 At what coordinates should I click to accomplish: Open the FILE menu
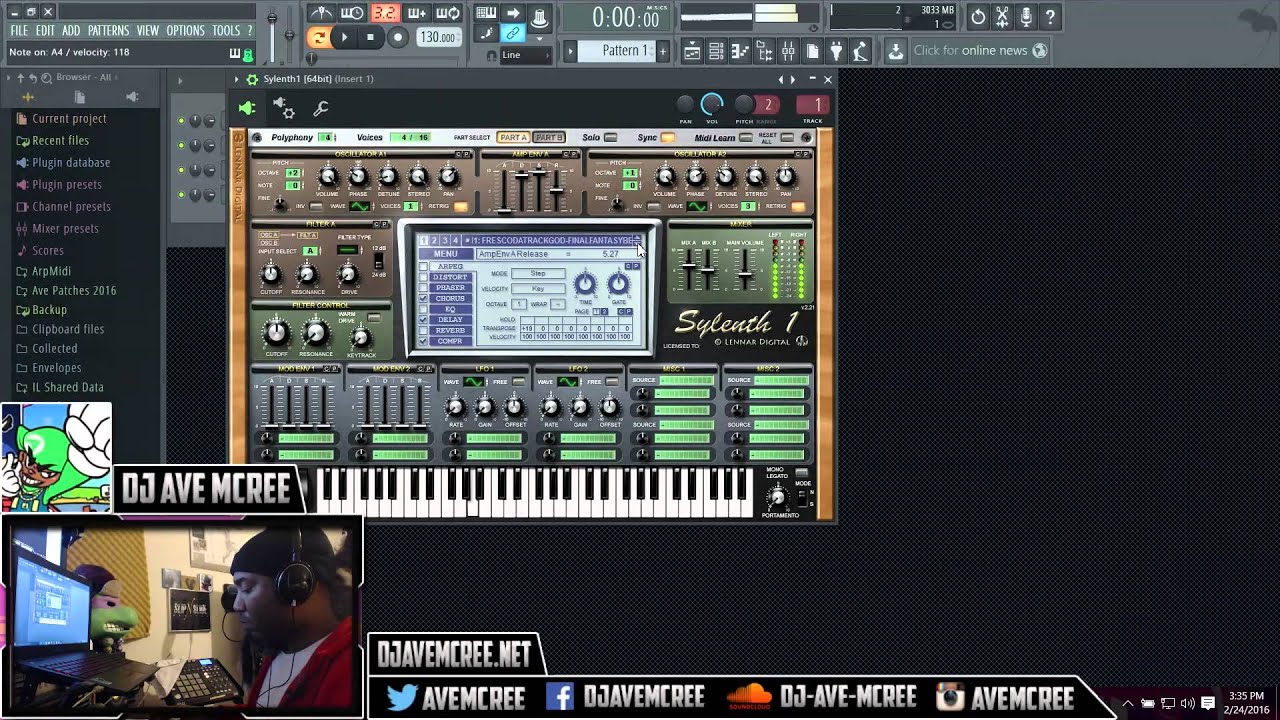19,31
